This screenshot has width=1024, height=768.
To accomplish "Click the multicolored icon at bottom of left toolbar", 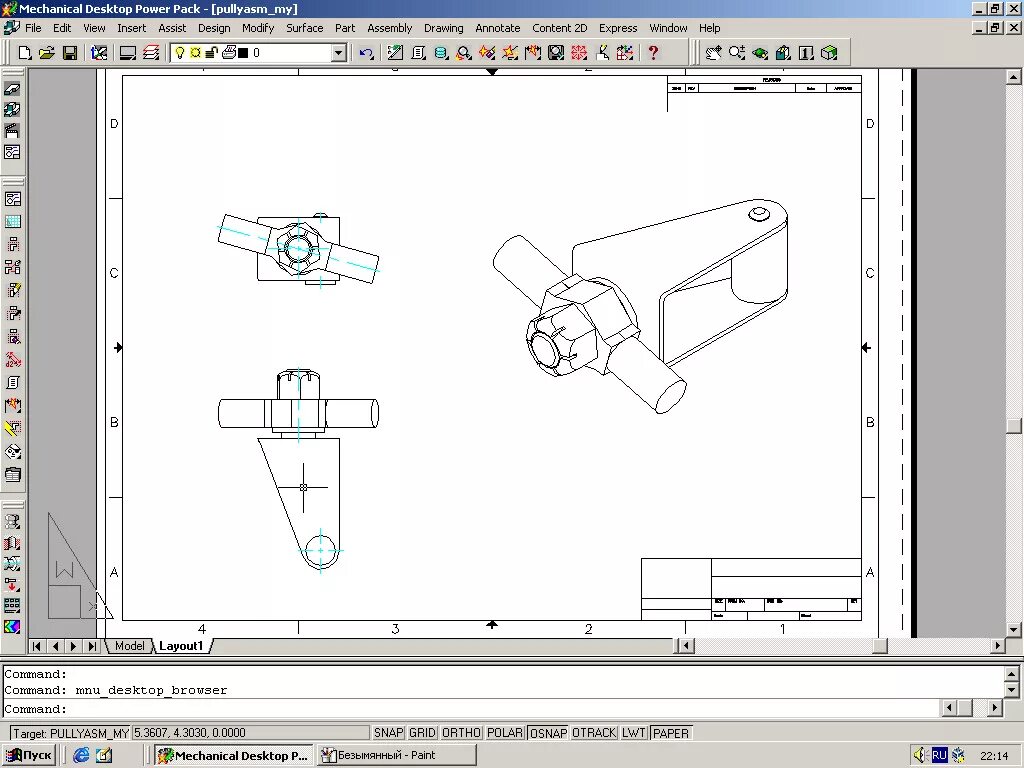I will 12,627.
